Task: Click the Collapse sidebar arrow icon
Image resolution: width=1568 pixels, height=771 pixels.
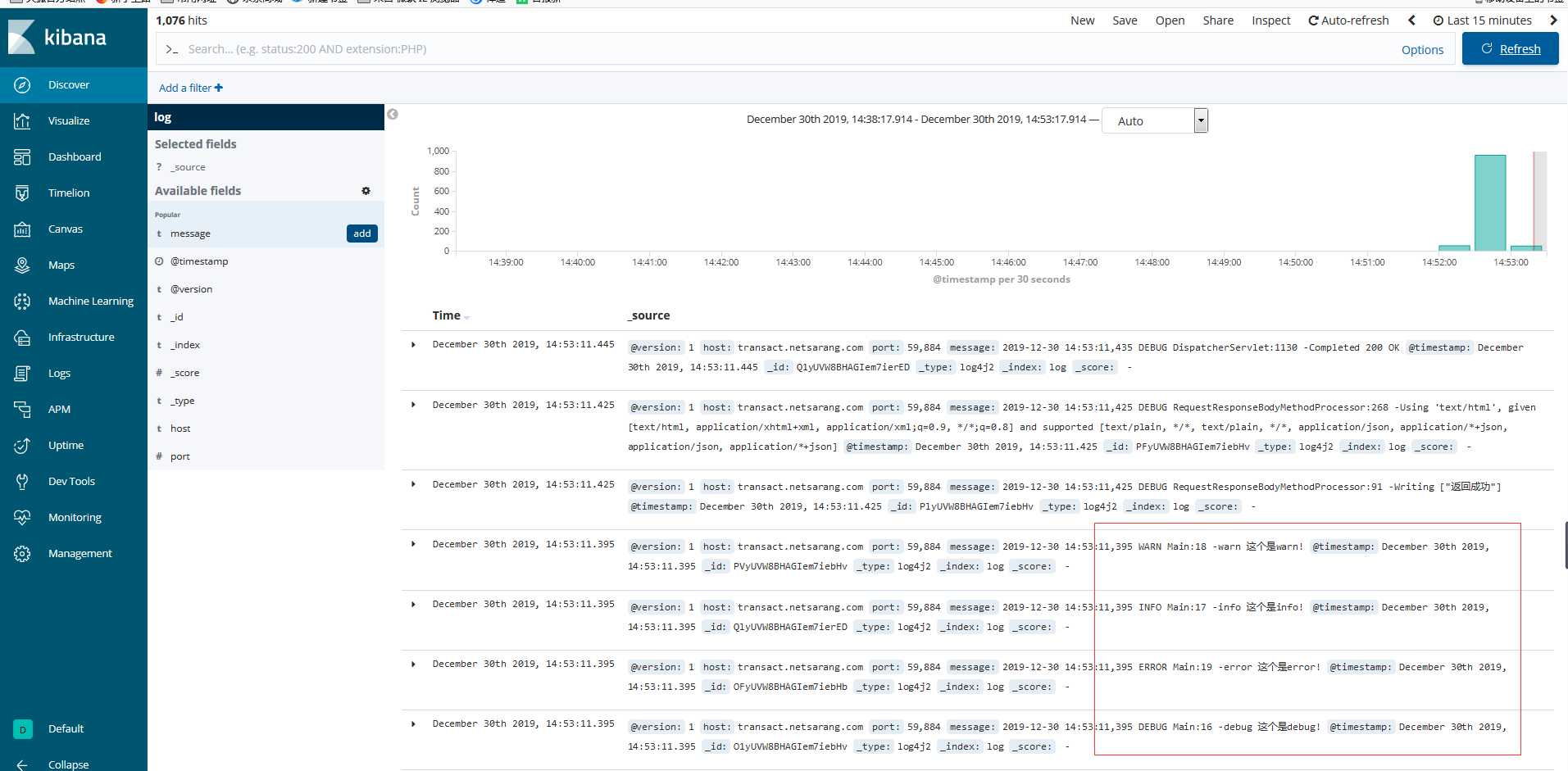Action: click(x=22, y=764)
